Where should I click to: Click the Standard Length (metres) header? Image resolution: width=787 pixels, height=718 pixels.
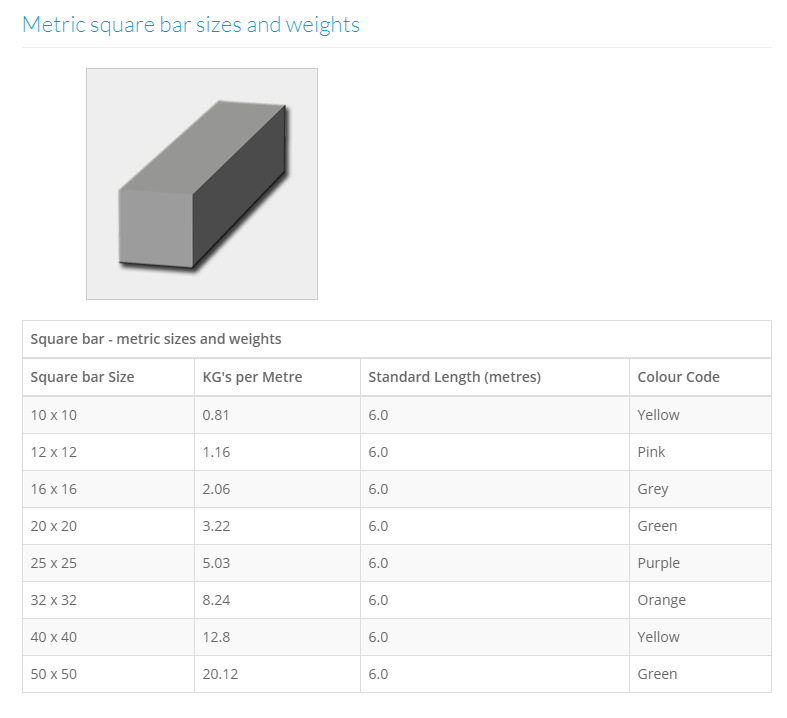(x=454, y=377)
